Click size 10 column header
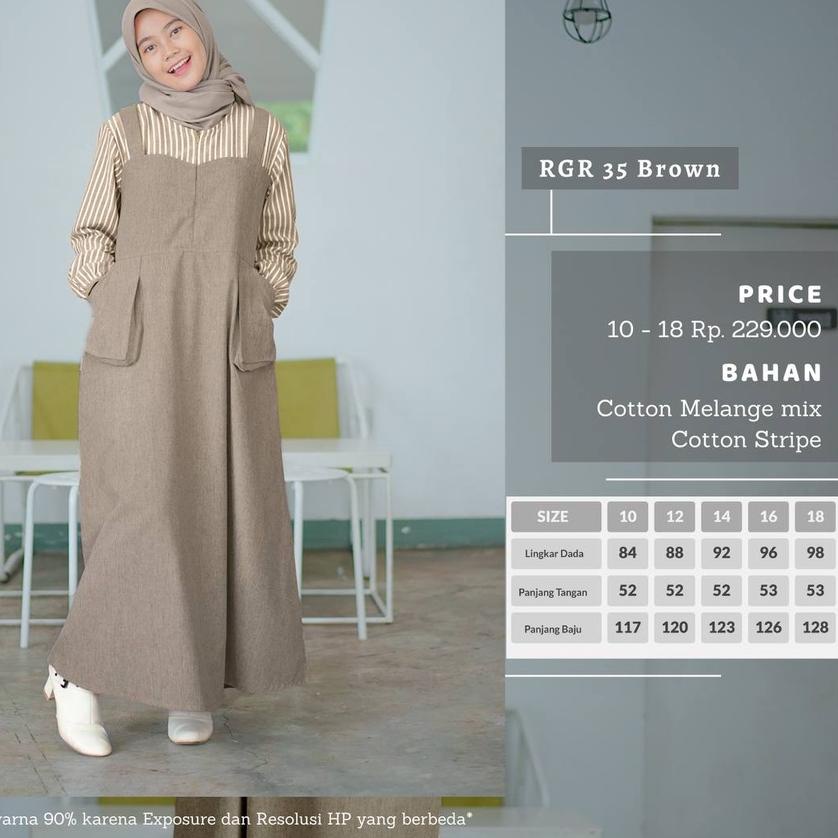838x838 pixels. point(627,516)
